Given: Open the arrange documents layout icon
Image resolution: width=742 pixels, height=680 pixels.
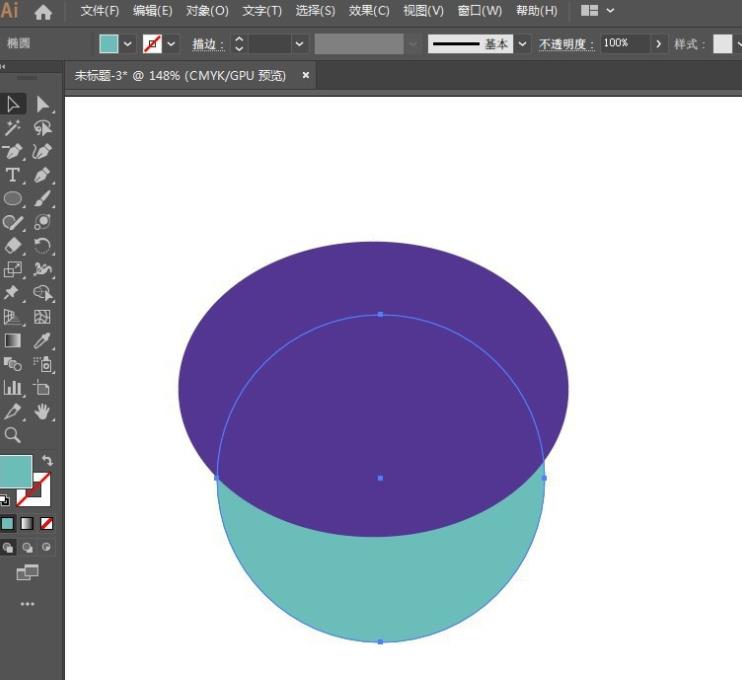Looking at the screenshot, I should 589,10.
